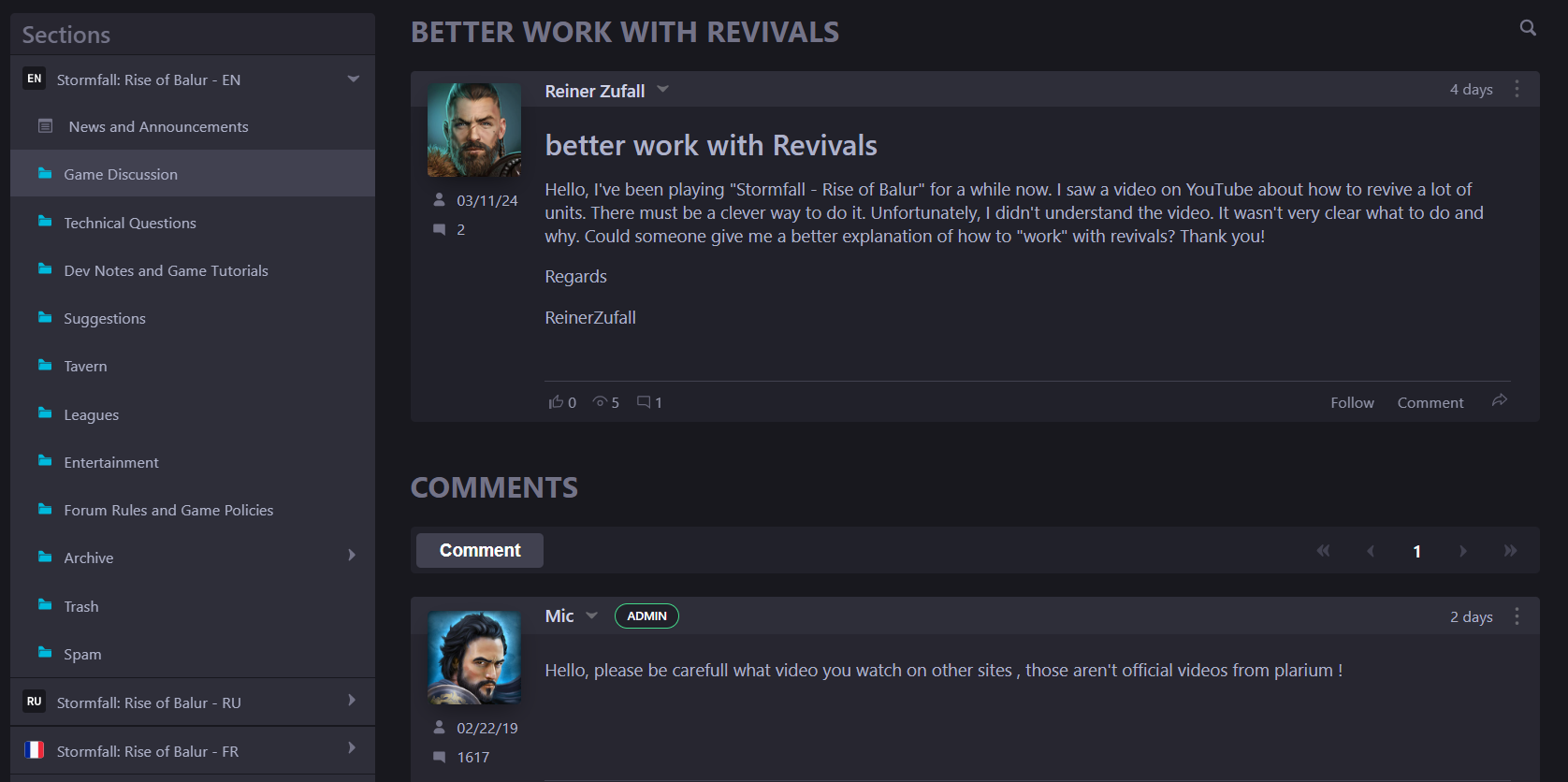This screenshot has height=782, width=1568.
Task: Like the post with thumbs-up icon
Action: (x=556, y=402)
